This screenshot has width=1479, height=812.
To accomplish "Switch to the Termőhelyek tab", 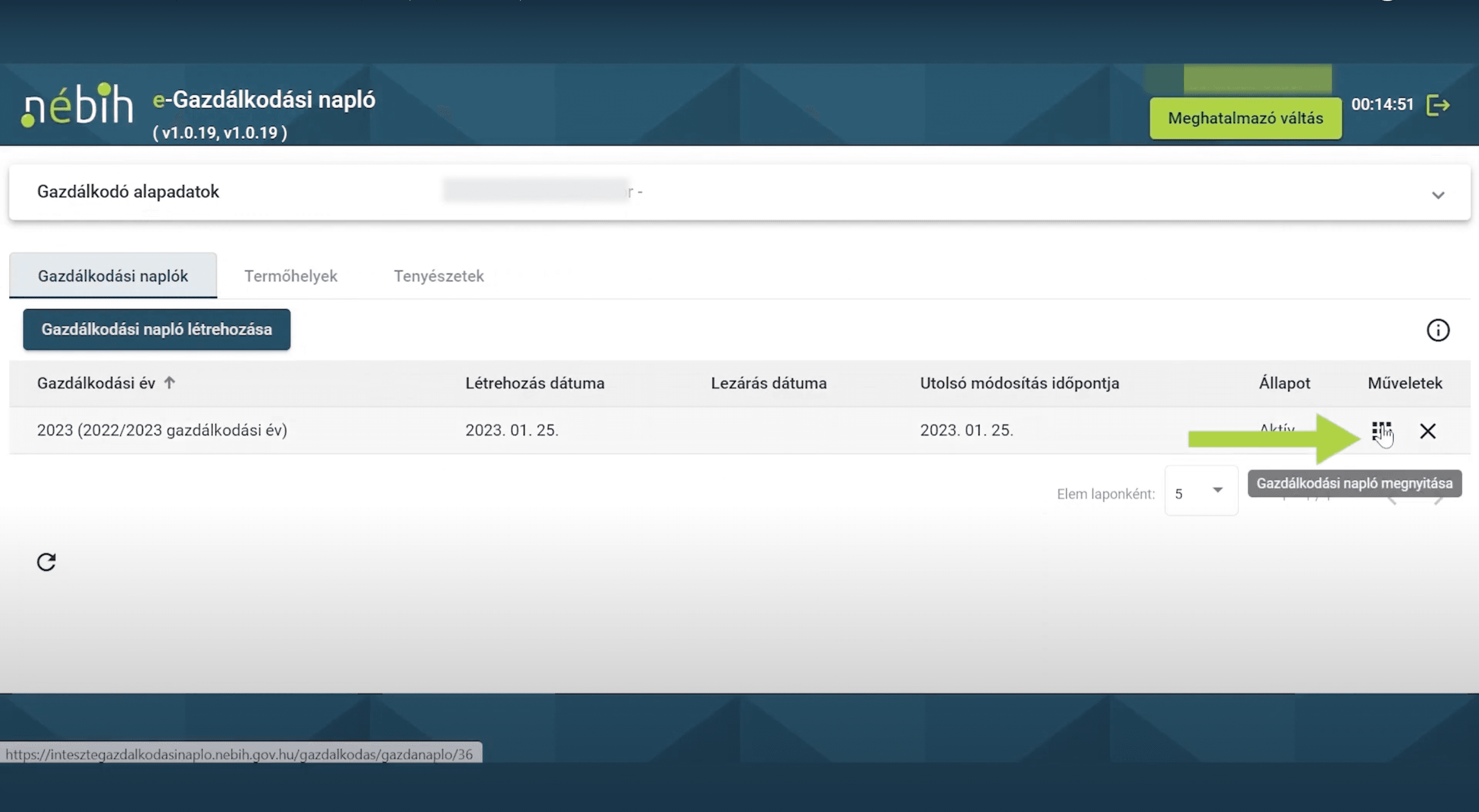I will point(290,276).
